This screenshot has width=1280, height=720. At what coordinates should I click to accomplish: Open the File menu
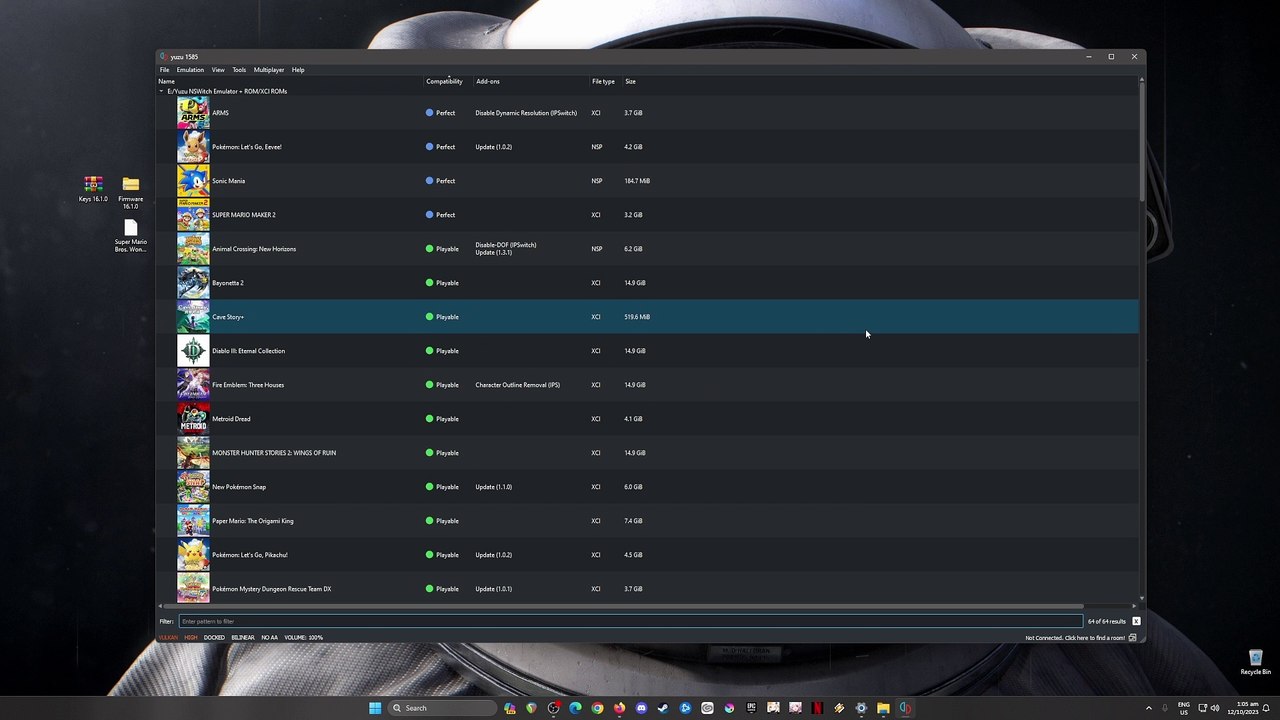point(164,70)
